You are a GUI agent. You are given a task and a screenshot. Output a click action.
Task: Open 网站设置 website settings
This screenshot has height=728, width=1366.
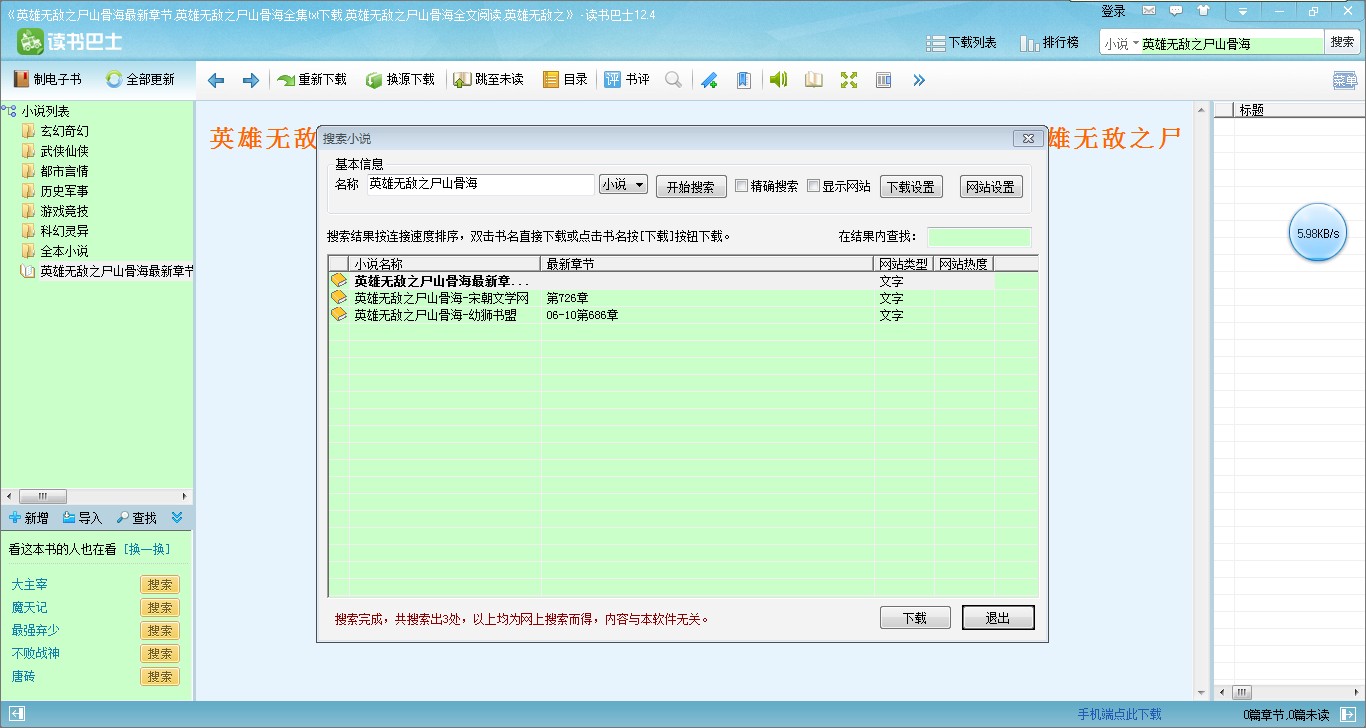[x=991, y=187]
